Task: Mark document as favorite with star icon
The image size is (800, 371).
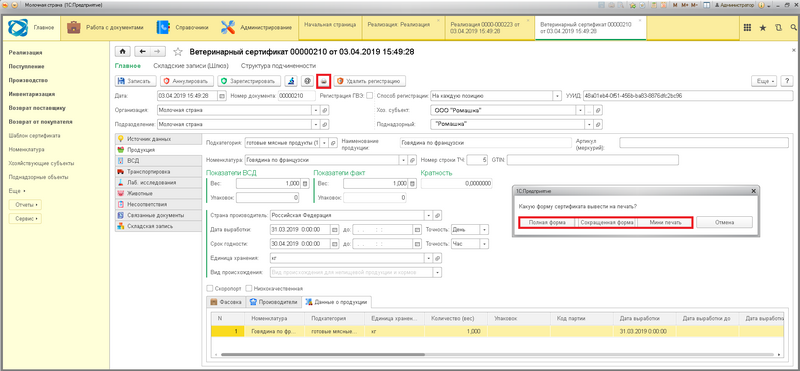Action: (x=178, y=52)
